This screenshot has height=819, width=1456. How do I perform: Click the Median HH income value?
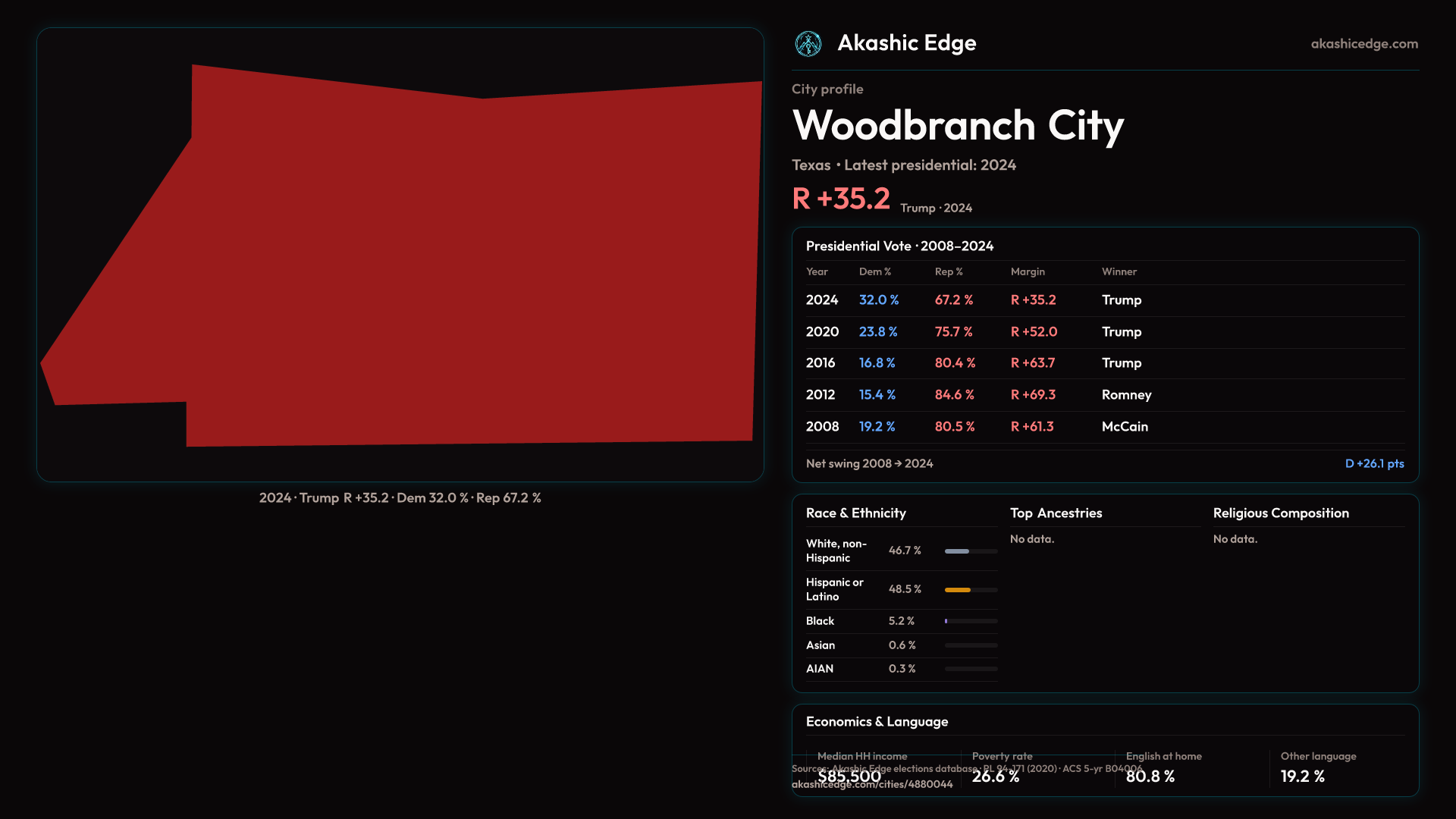click(x=849, y=777)
